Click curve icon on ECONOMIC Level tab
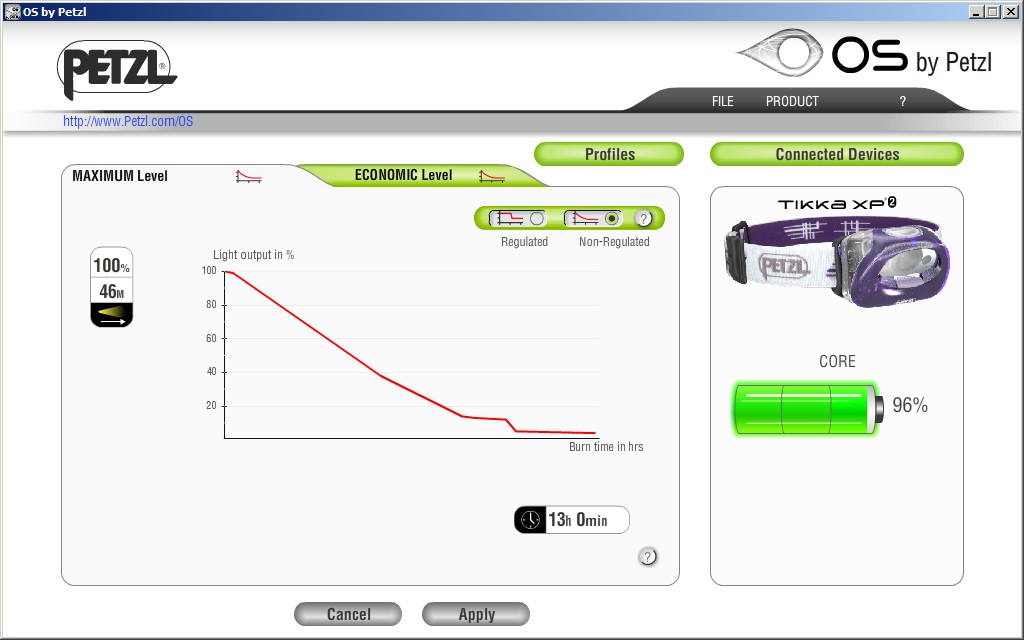Viewport: 1024px width, 640px height. coord(492,176)
